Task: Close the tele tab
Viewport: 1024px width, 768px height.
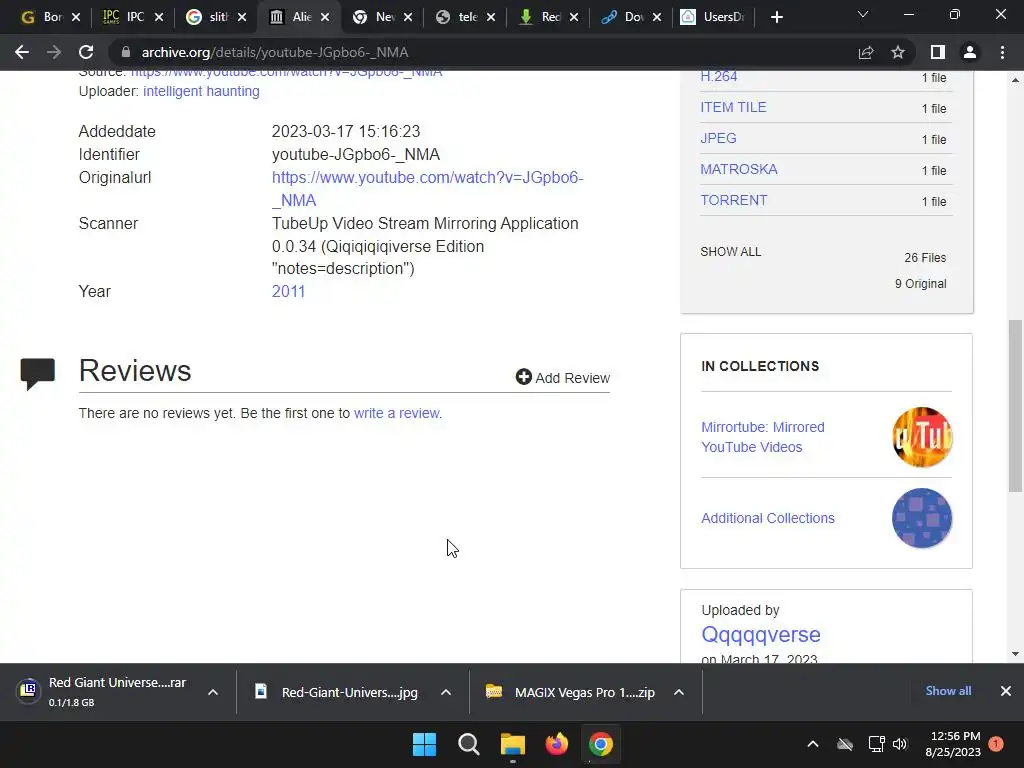Action: [x=491, y=18]
